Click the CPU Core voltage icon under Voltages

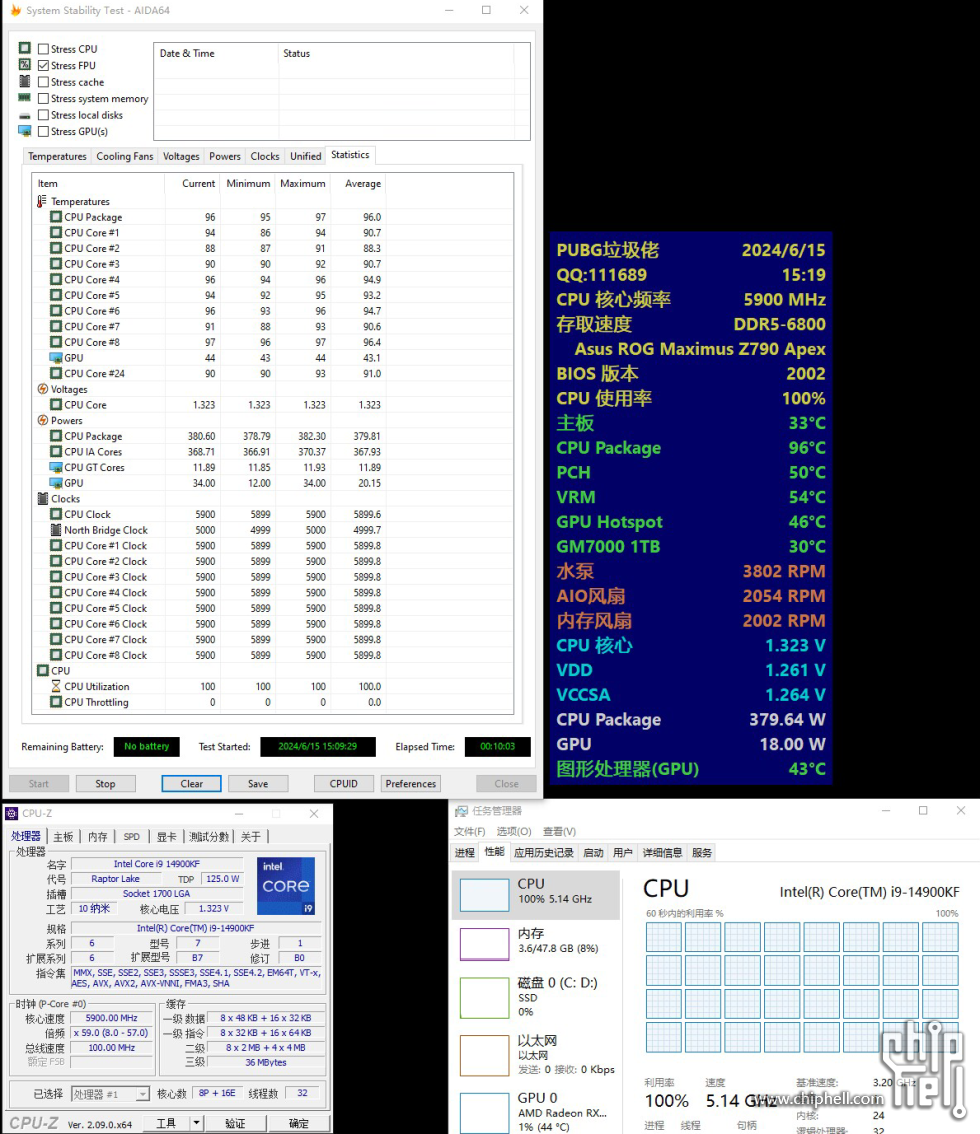click(x=57, y=404)
